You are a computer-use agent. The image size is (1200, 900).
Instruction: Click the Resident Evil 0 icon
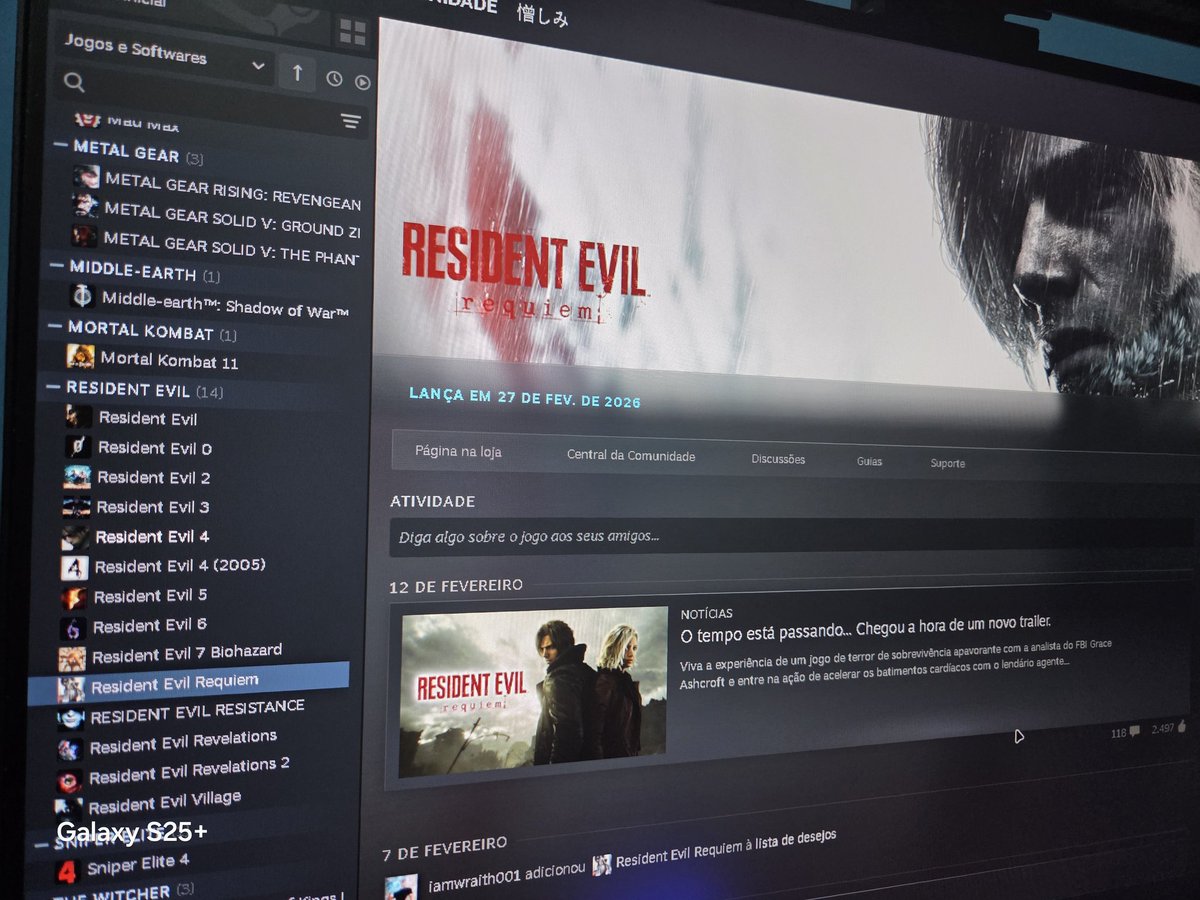tap(78, 446)
